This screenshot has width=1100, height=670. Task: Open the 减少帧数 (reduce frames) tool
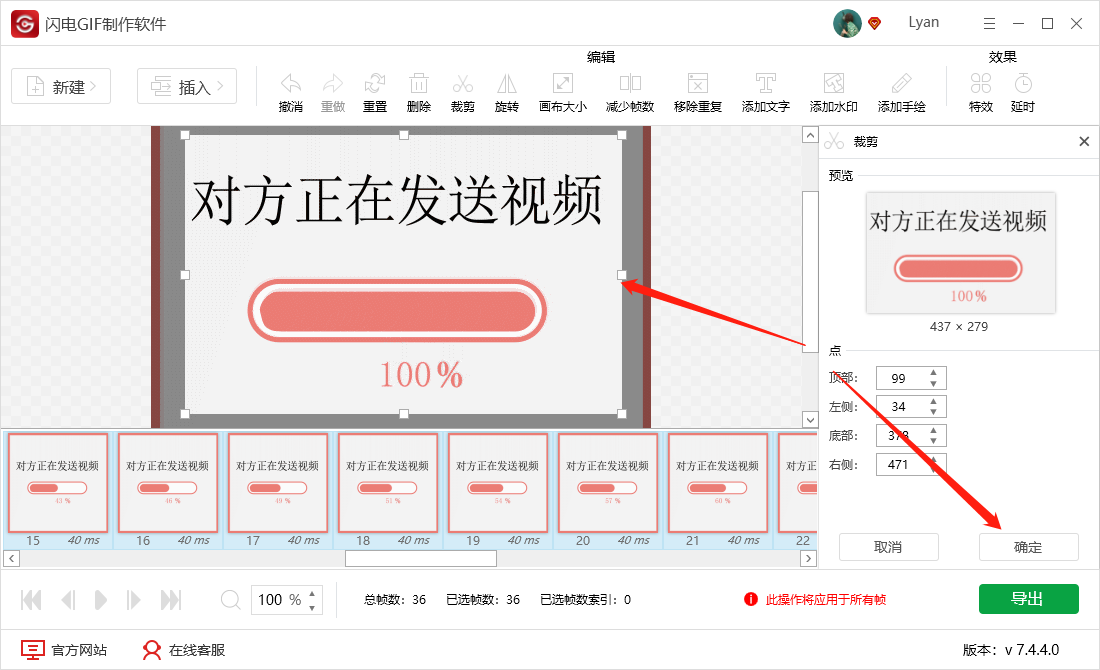click(630, 90)
